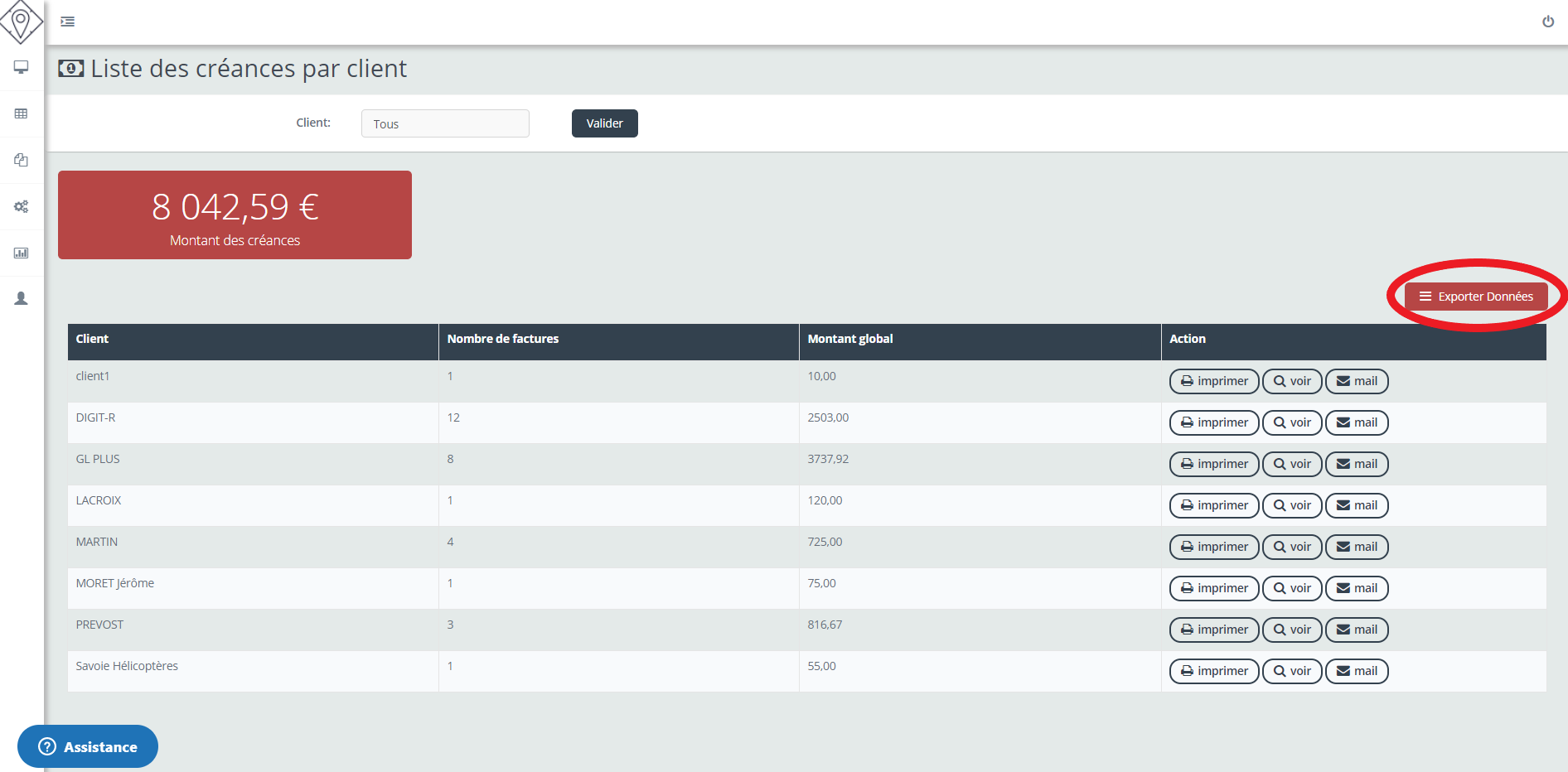This screenshot has height=772, width=1568.
Task: Open the documents copy sidebar icon
Action: click(x=22, y=160)
